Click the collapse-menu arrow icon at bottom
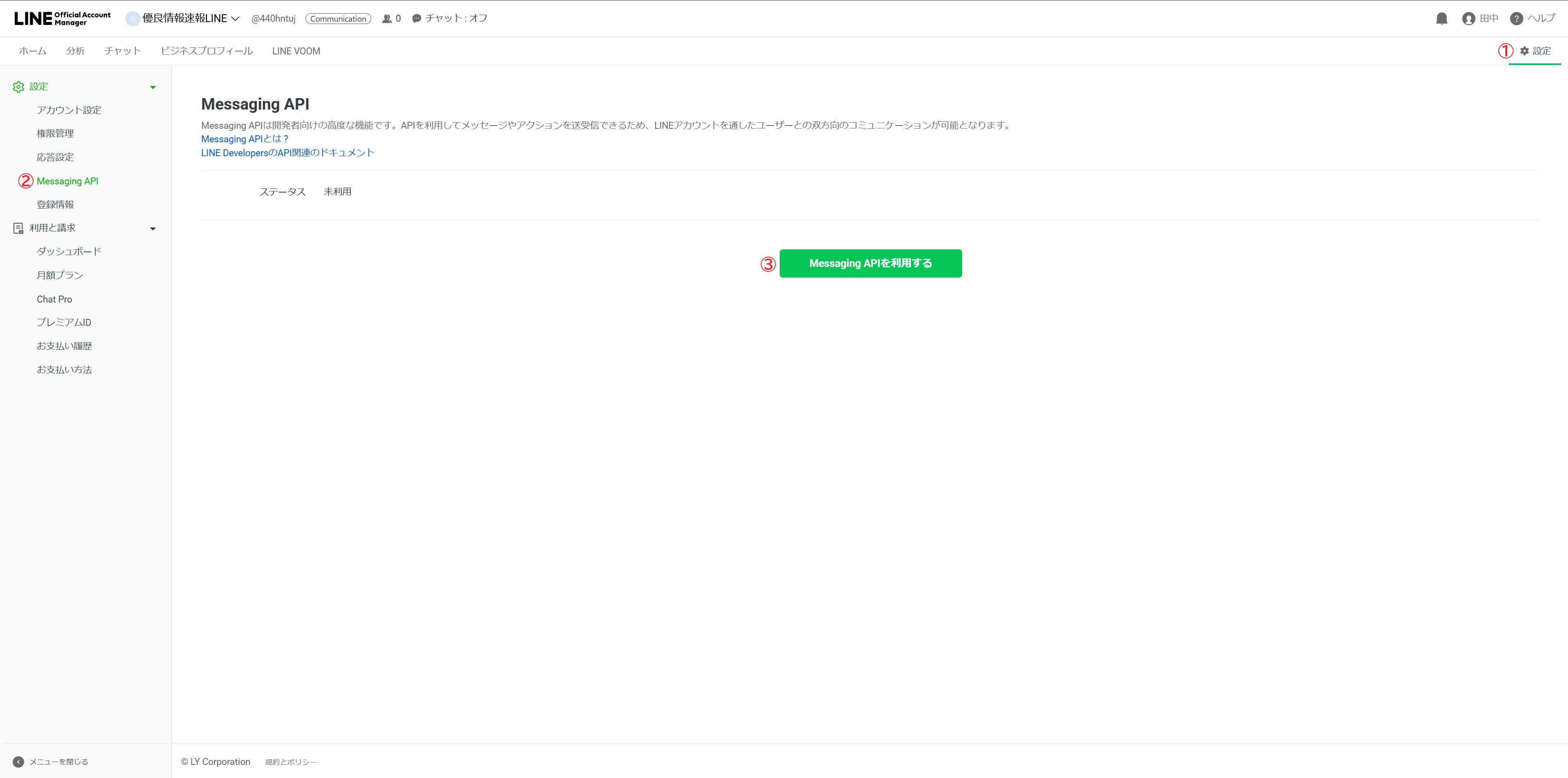The image size is (1568, 778). (x=18, y=762)
